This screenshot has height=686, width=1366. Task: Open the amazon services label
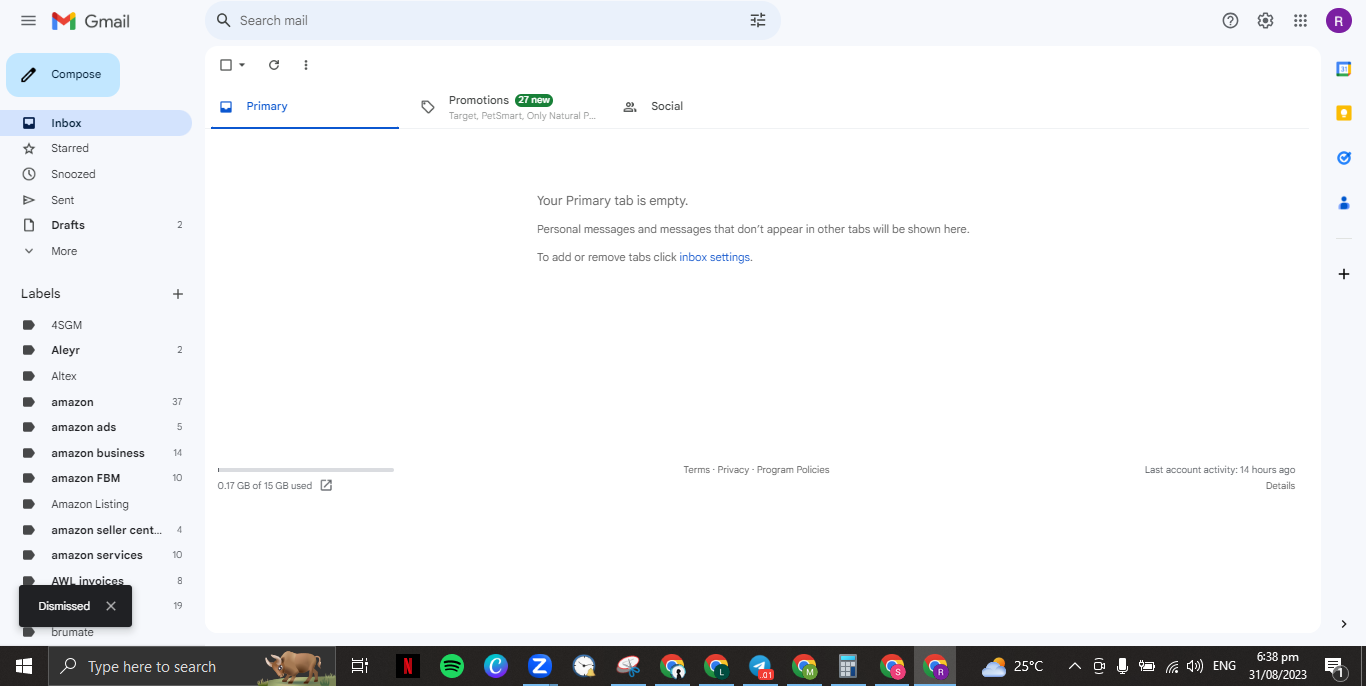(x=96, y=555)
